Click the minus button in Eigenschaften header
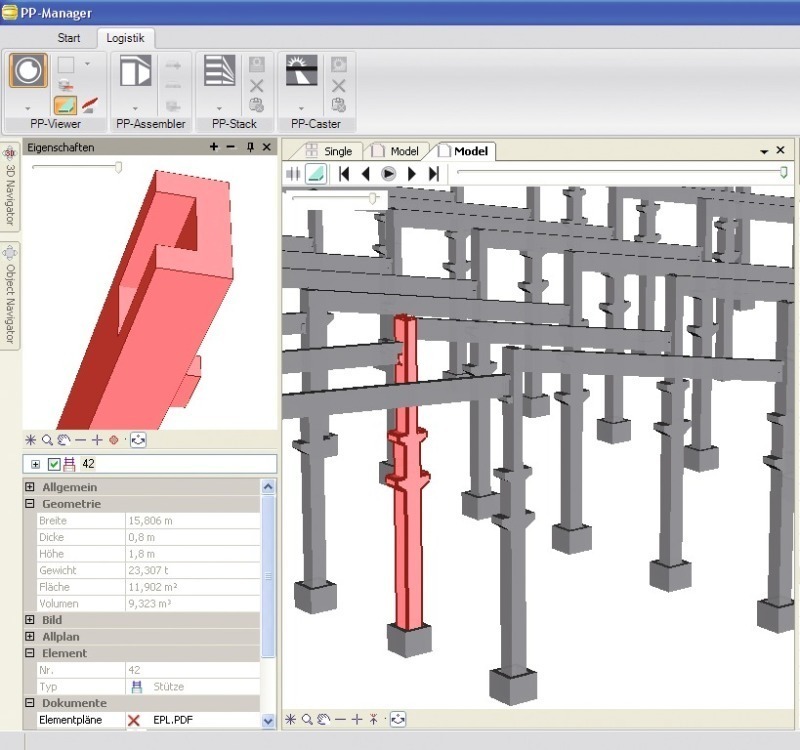 [231, 147]
